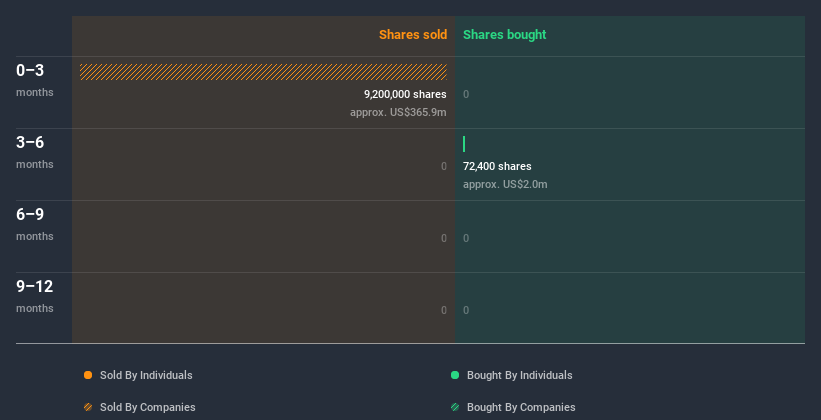Image resolution: width=821 pixels, height=420 pixels.
Task: Select the Sold By Individuals legend label
Action: pyautogui.click(x=146, y=375)
